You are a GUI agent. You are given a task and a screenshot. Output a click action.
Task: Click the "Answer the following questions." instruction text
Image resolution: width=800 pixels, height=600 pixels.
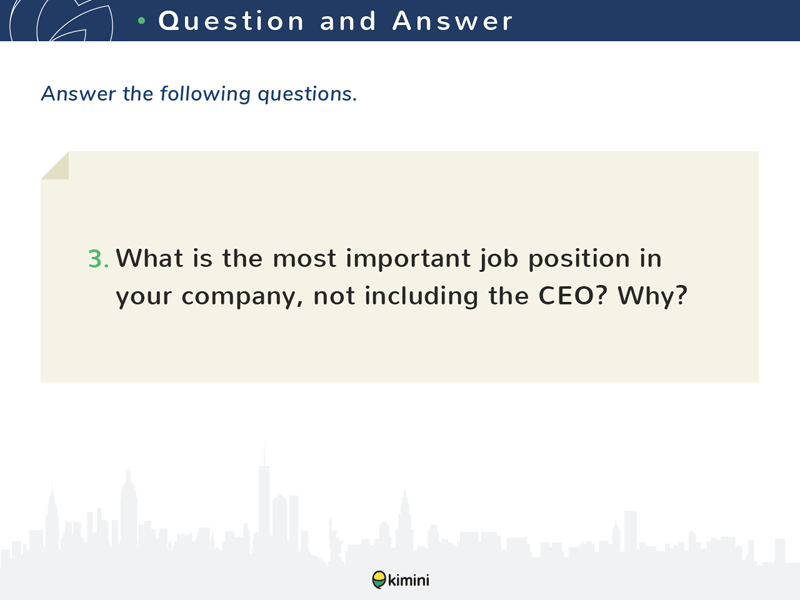click(199, 94)
